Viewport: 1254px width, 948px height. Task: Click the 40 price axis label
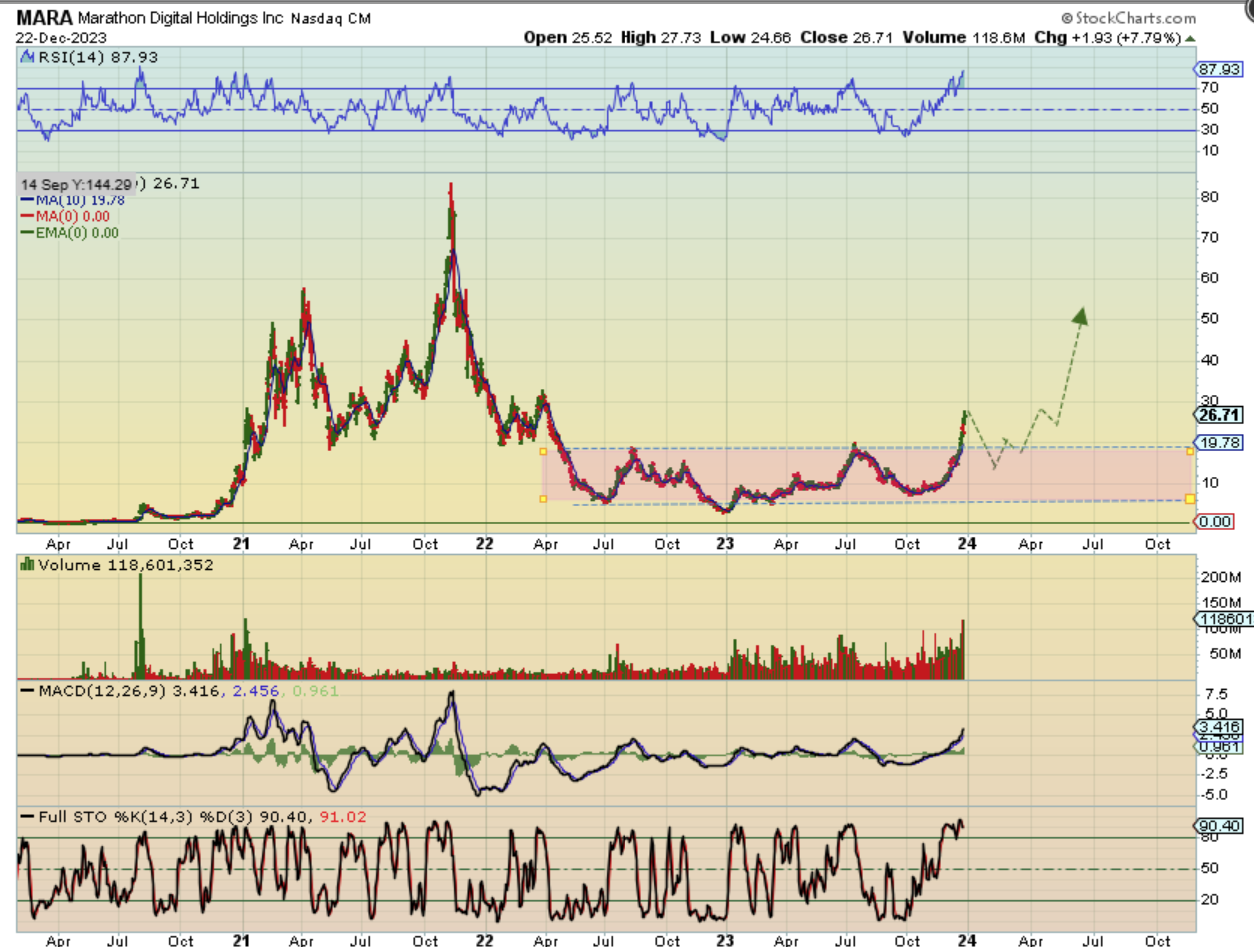pos(1212,360)
